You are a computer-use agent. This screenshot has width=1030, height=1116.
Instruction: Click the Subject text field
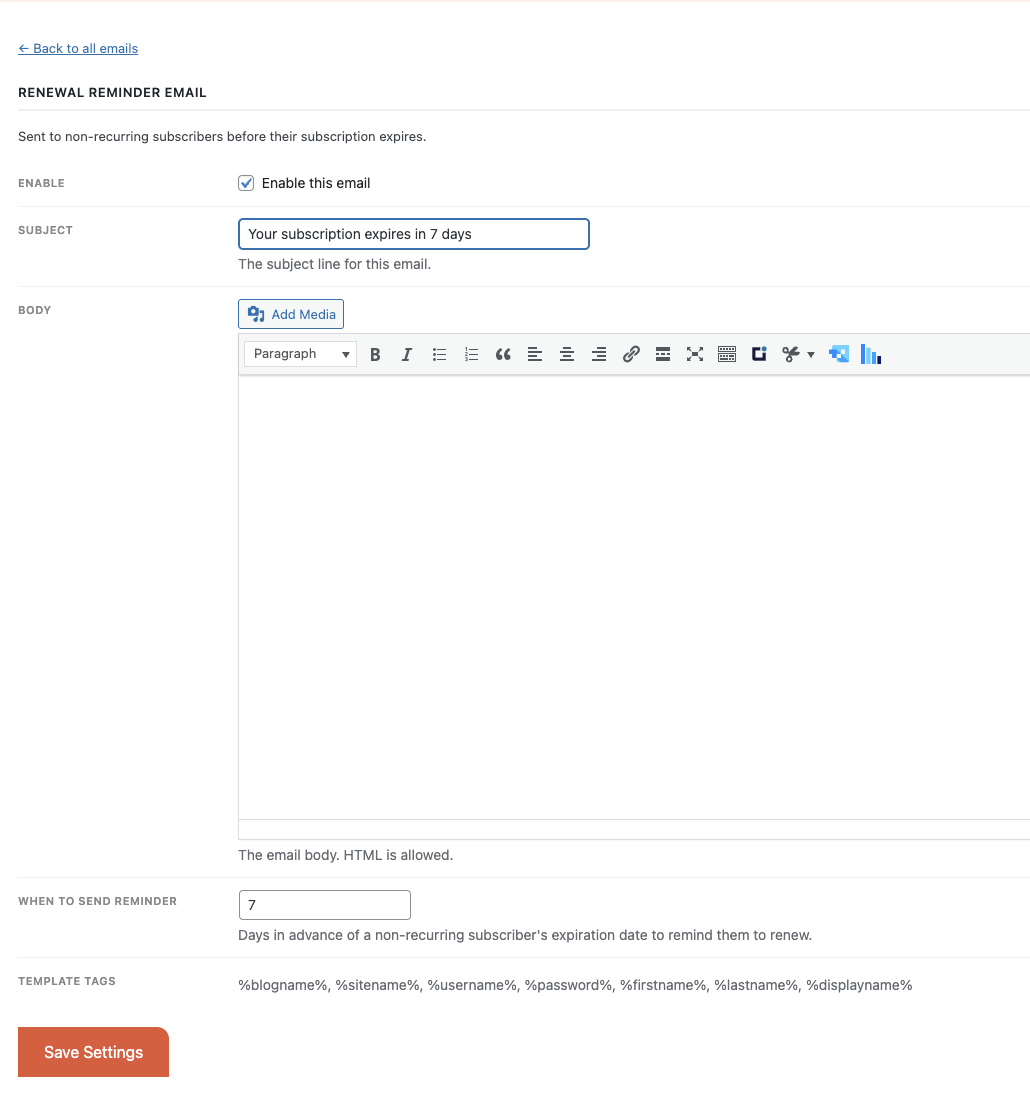click(413, 234)
